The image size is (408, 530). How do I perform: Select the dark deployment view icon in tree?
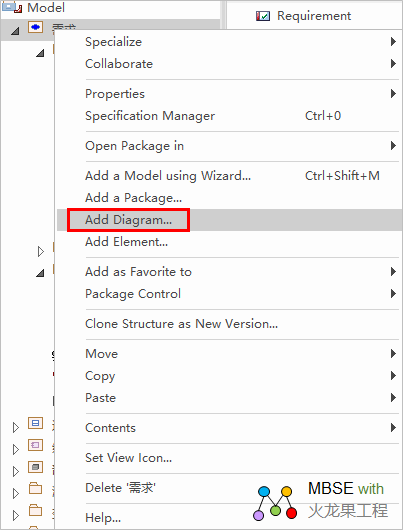click(x=35, y=467)
